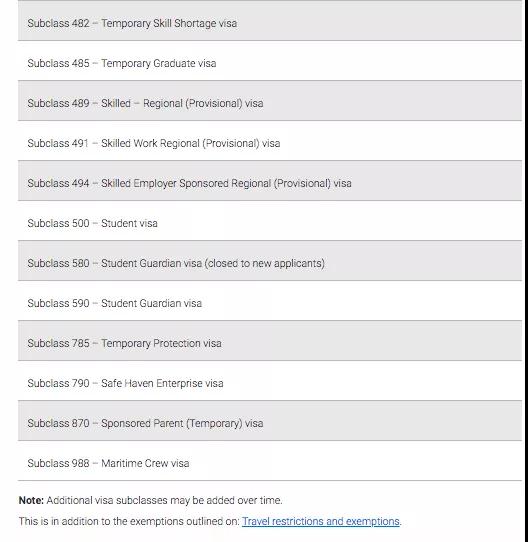Select the Subclass 485 Temporary Graduate visa row
The height and width of the screenshot is (542, 528).
pos(270,61)
